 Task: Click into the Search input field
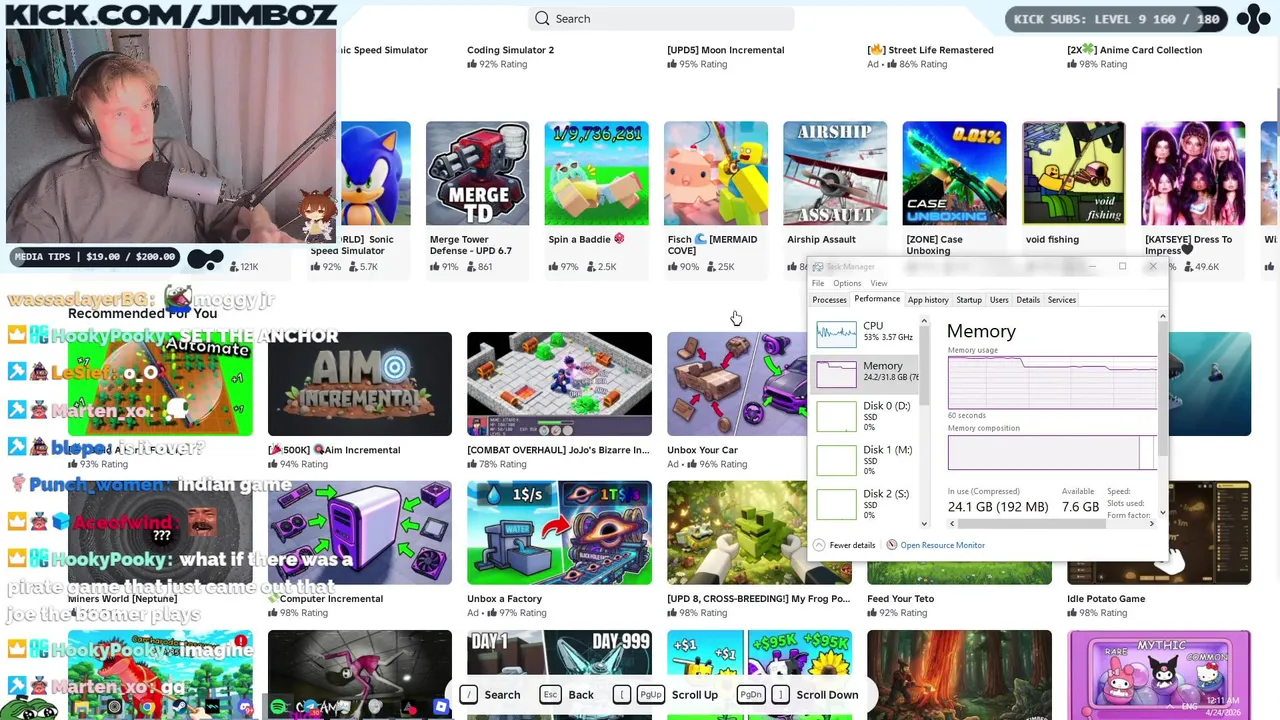[x=661, y=18]
